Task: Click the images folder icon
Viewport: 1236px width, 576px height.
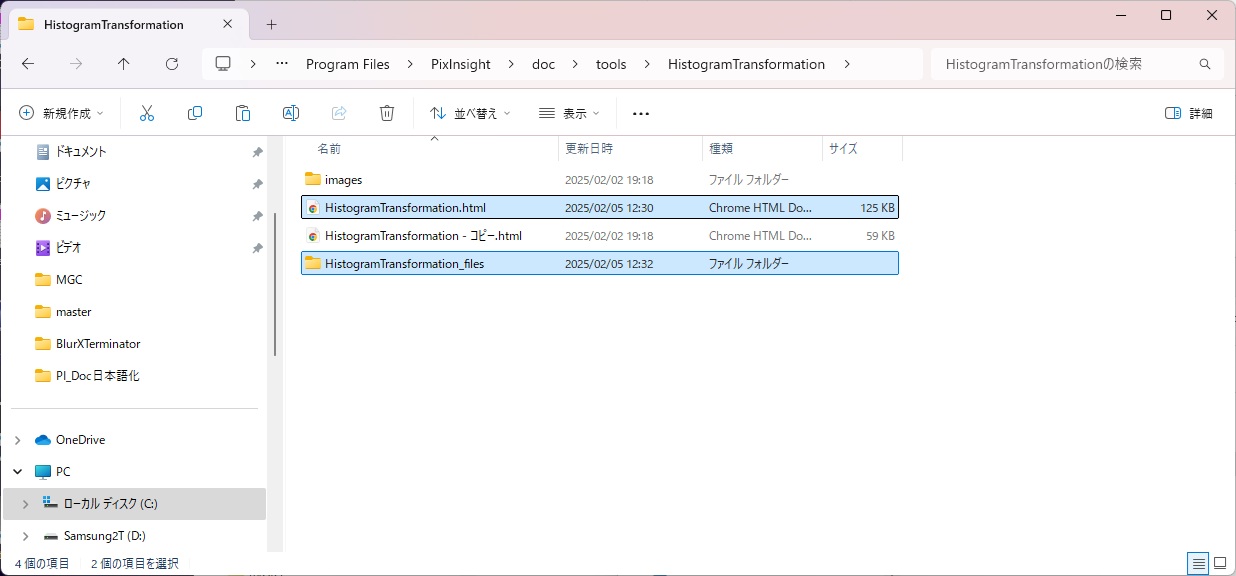Action: tap(313, 180)
